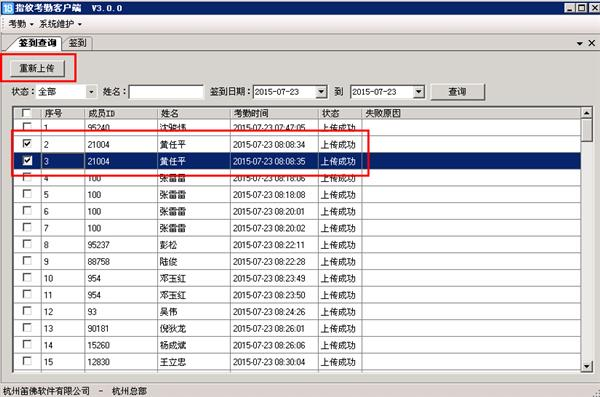Viewport: 600px width, 397px height.
Task: Minimize the window
Action: (x=569, y=8)
